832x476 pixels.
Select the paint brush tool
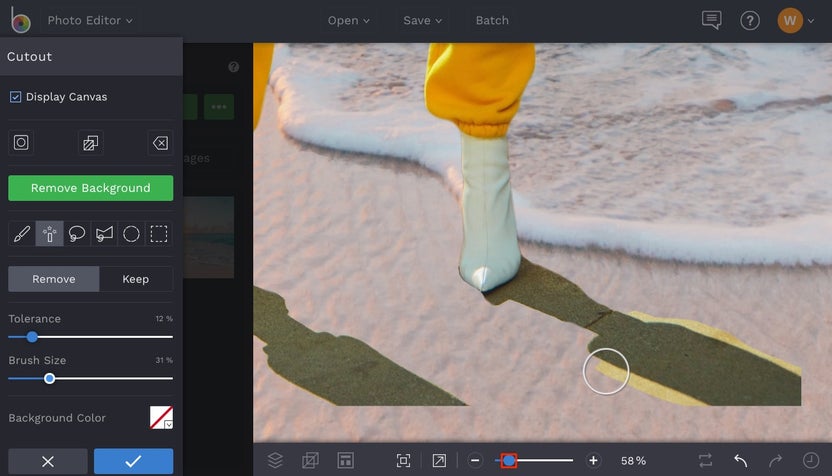tap(22, 233)
